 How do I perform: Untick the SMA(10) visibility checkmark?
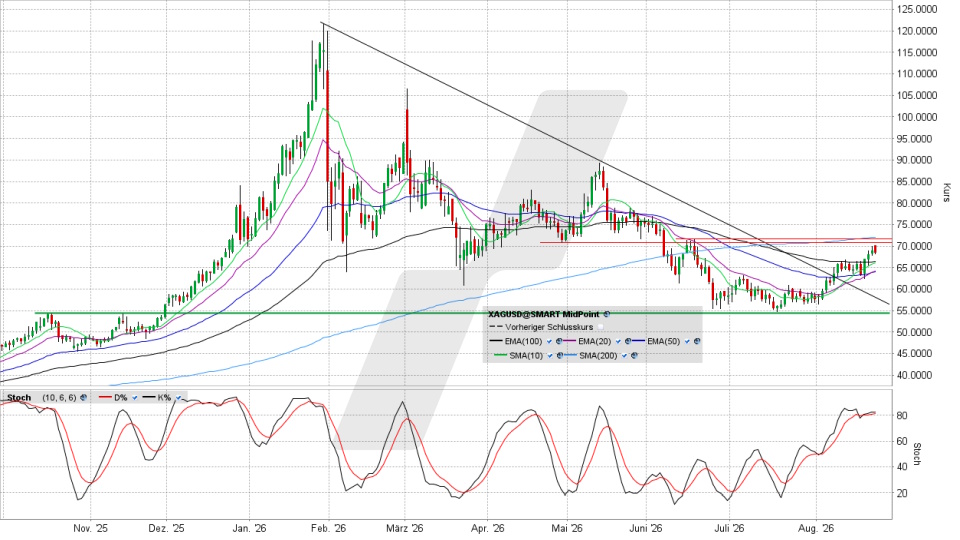pyautogui.click(x=550, y=356)
